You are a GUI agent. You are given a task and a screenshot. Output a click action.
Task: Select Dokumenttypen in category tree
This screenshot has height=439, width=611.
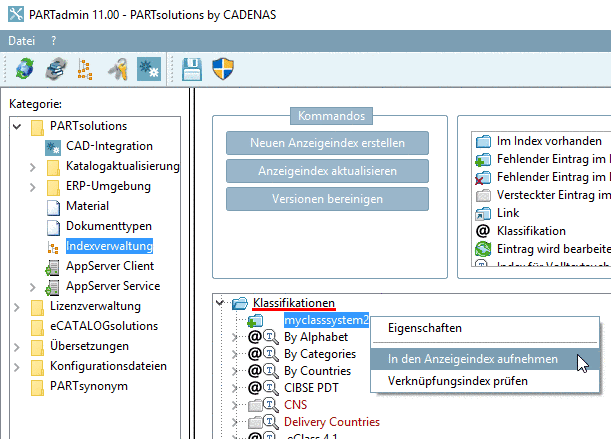(x=109, y=226)
